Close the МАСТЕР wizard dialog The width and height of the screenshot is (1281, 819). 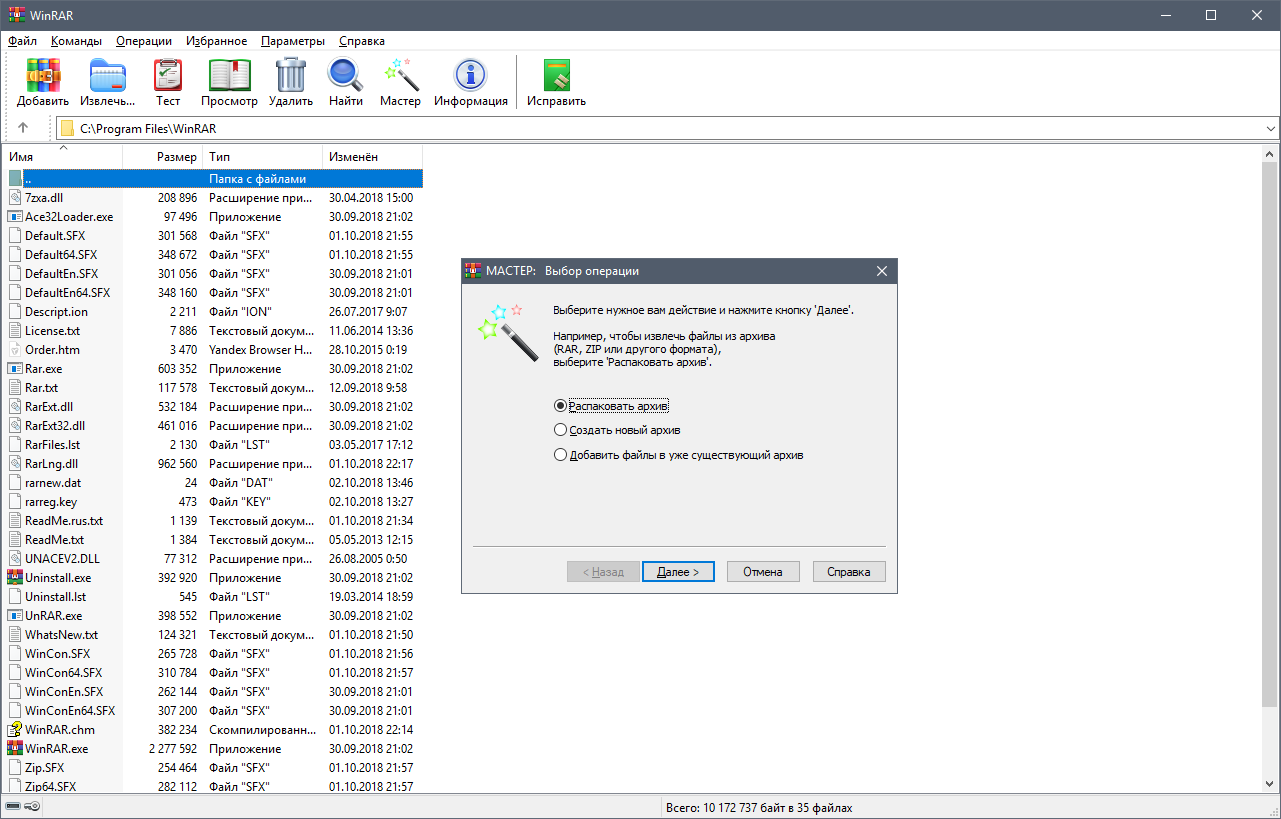pos(881,271)
